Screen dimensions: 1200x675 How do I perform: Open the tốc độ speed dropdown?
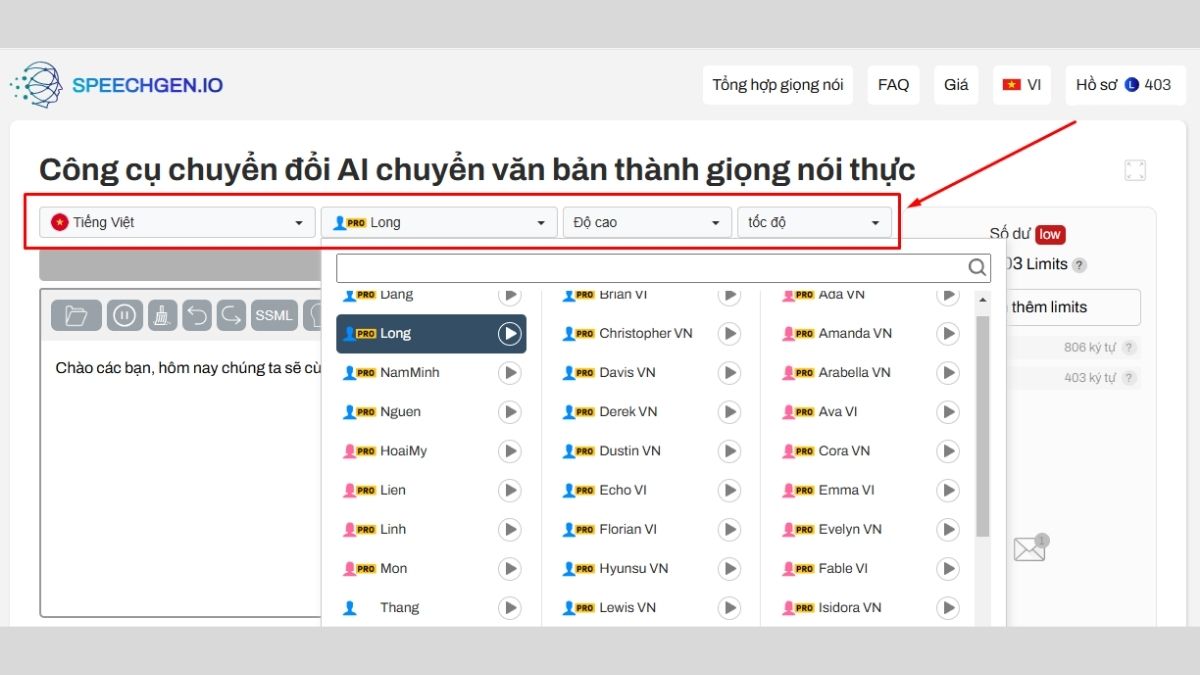[814, 222]
